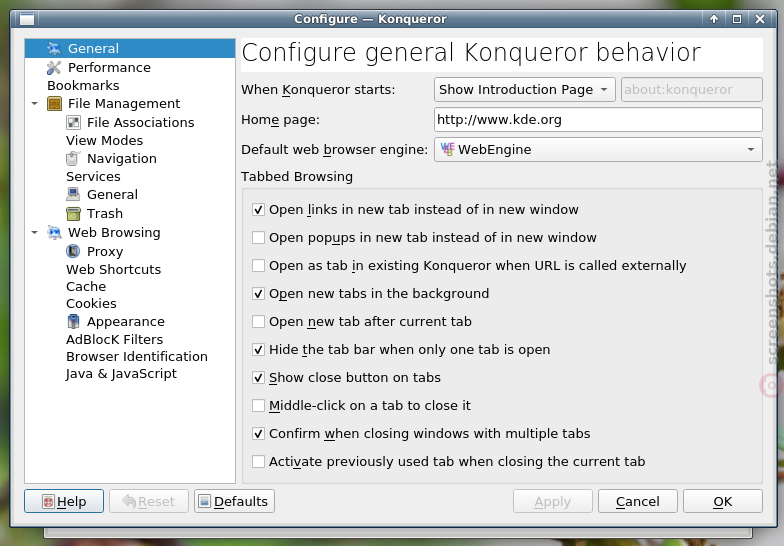The height and width of the screenshot is (546, 784).
Task: Select the Navigation entry
Action: tap(122, 158)
